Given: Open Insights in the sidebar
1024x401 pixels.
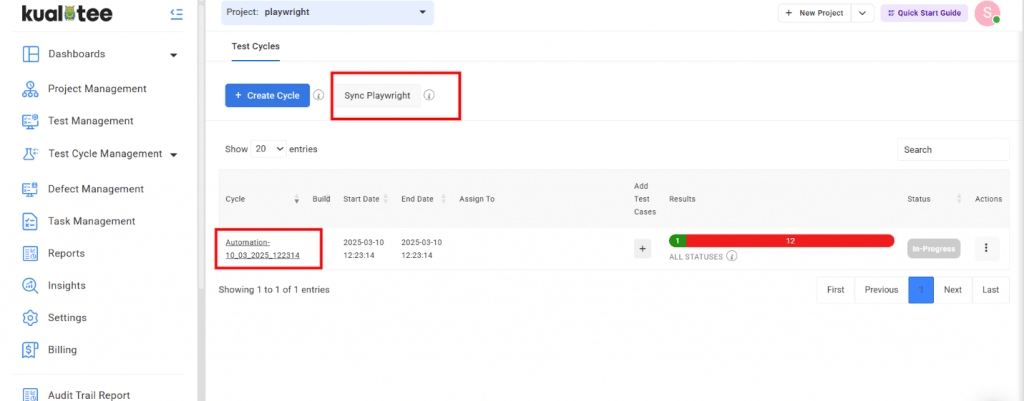Looking at the screenshot, I should tap(67, 285).
